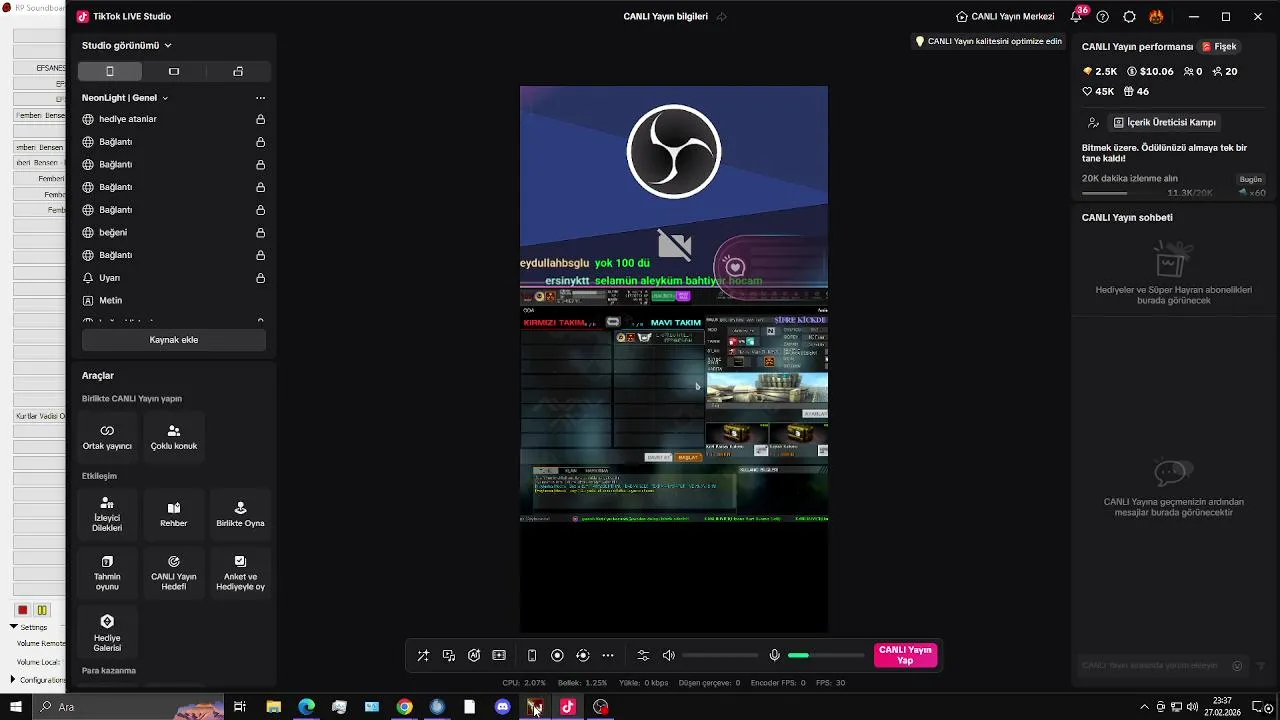
Task: Open OBS Studio from the taskbar
Action: click(x=601, y=707)
